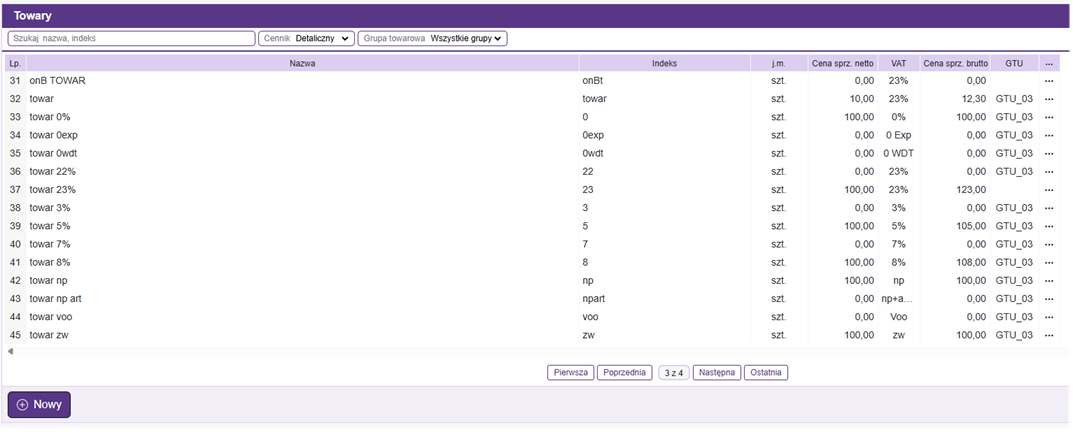Image resolution: width=1073 pixels, height=432 pixels.
Task: Click the horizontal scroll left arrow
Action: (11, 352)
